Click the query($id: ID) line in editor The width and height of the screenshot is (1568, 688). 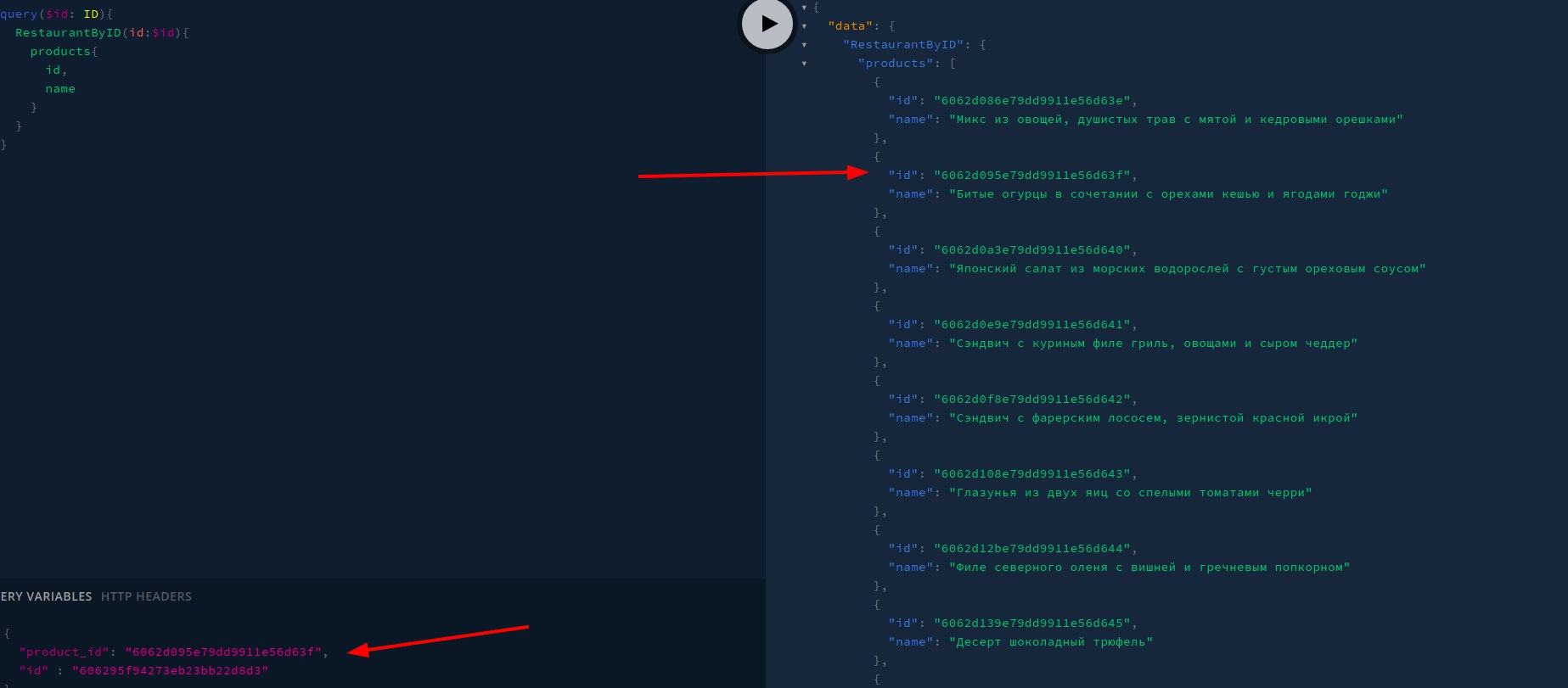point(56,14)
